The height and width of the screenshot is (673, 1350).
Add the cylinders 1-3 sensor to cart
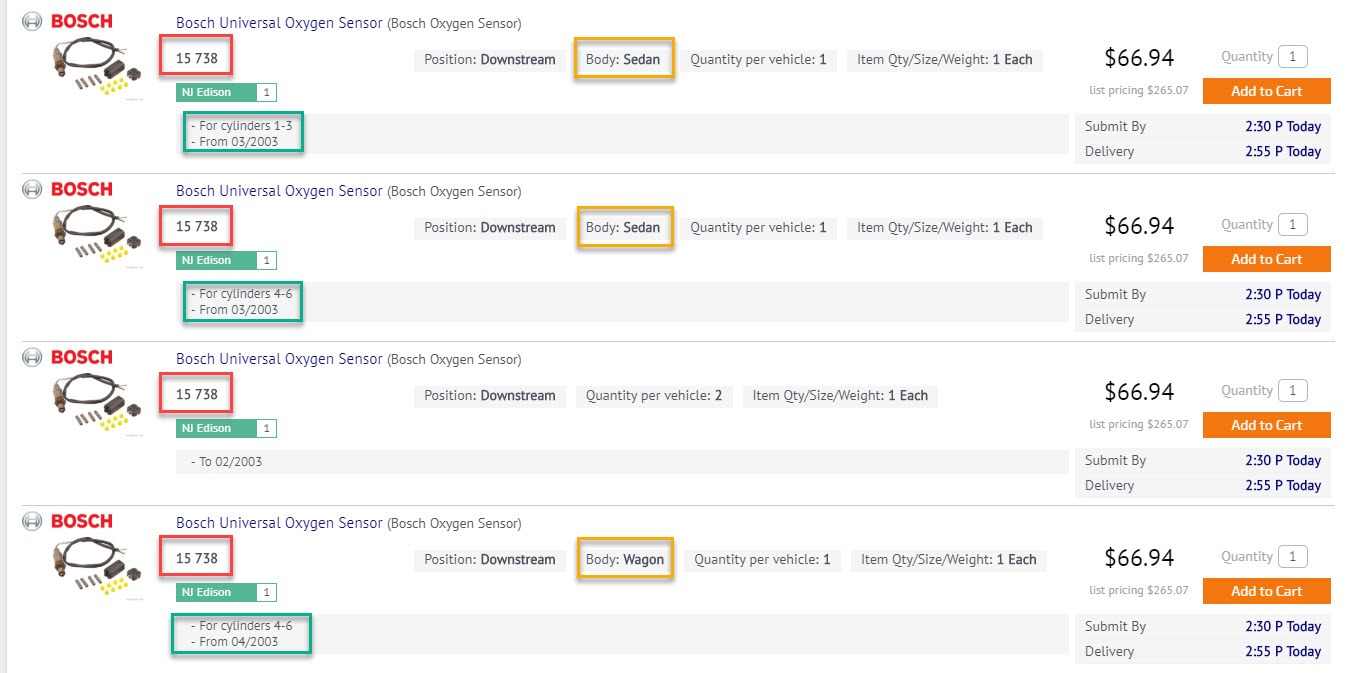pos(1266,91)
